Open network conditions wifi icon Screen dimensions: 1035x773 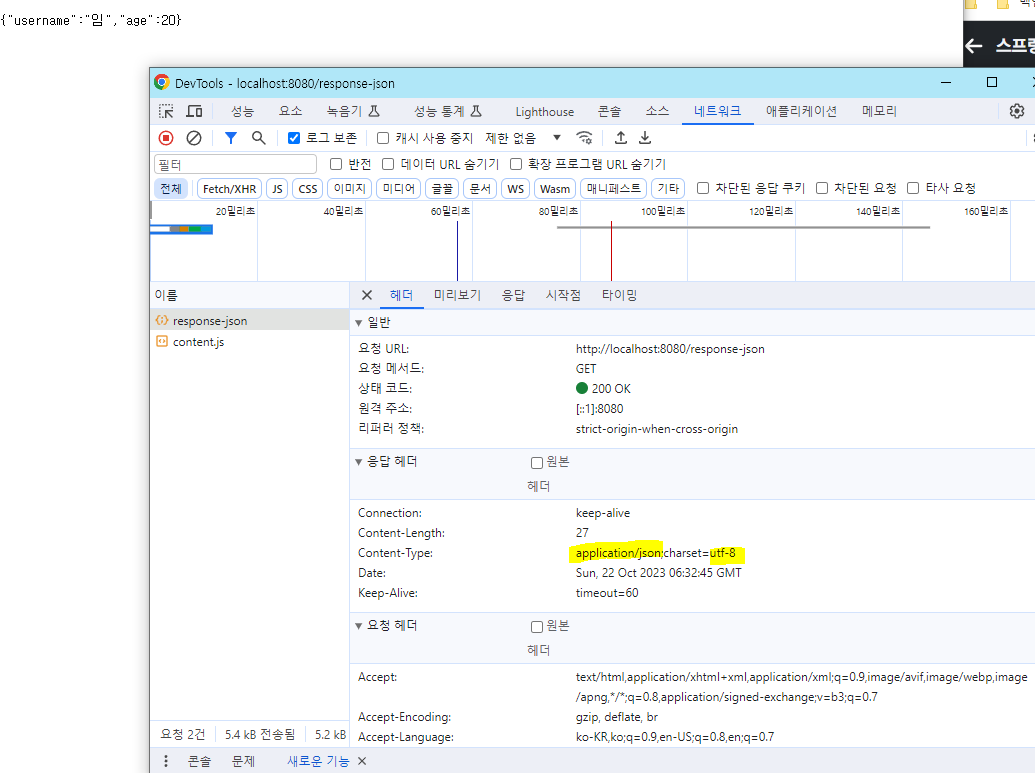[584, 138]
